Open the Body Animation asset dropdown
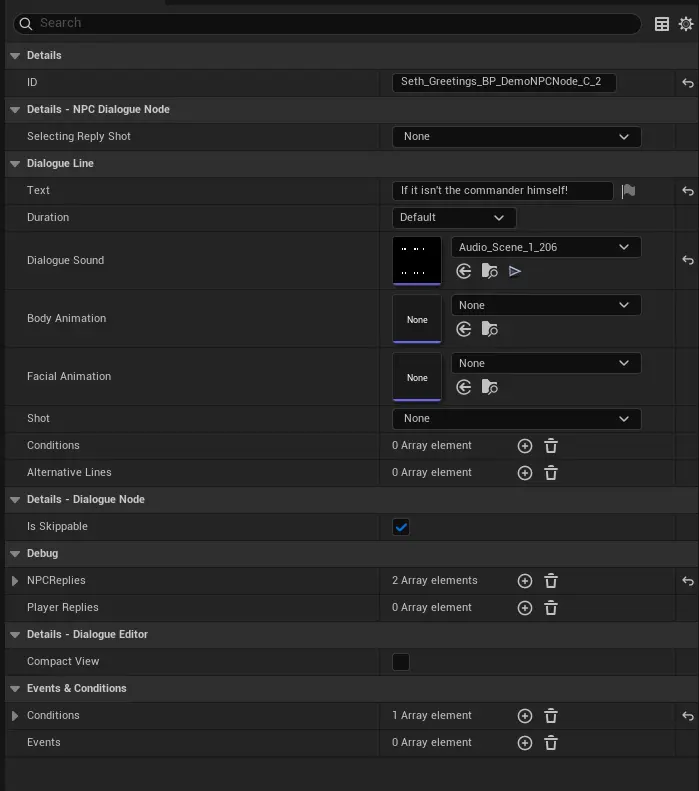 (546, 305)
